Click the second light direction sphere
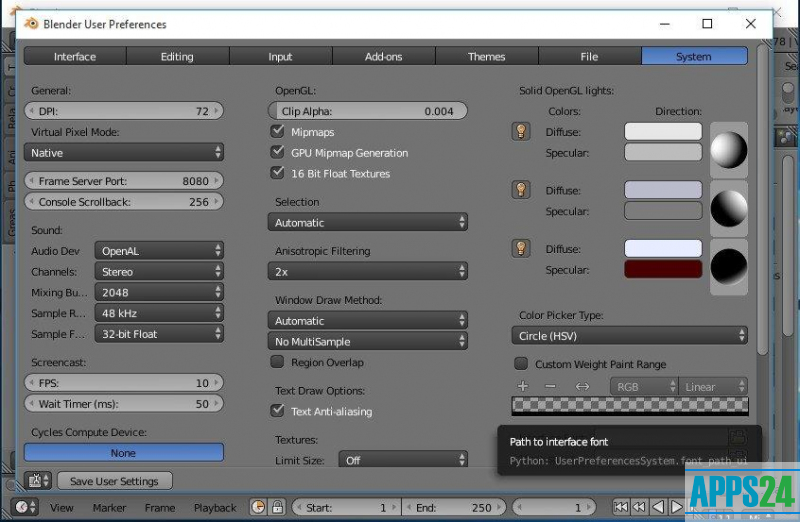Viewport: 800px width, 522px height. pos(729,208)
